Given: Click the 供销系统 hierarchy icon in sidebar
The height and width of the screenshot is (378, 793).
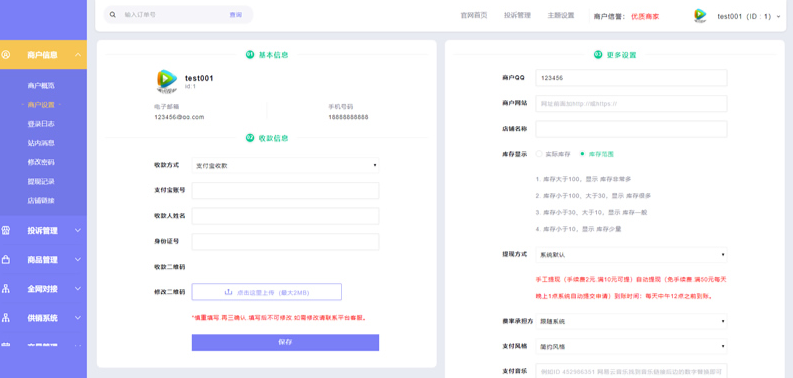Looking at the screenshot, I should click(6, 318).
